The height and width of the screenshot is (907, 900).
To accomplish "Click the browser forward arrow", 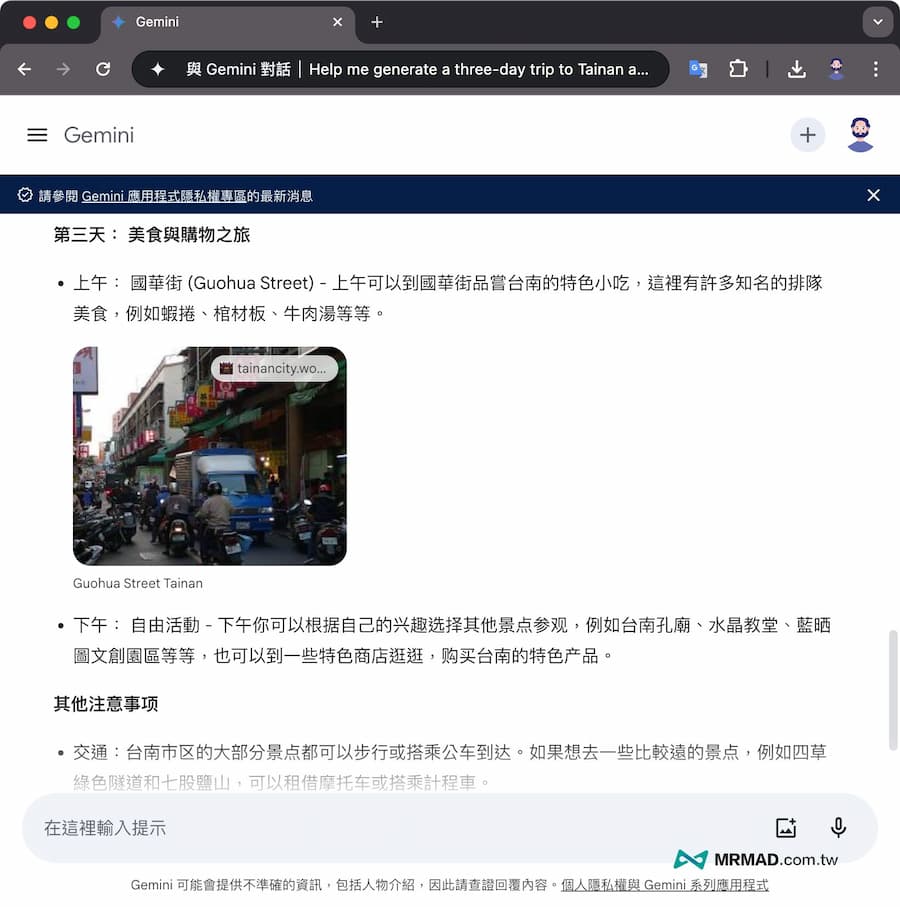I will 63,69.
